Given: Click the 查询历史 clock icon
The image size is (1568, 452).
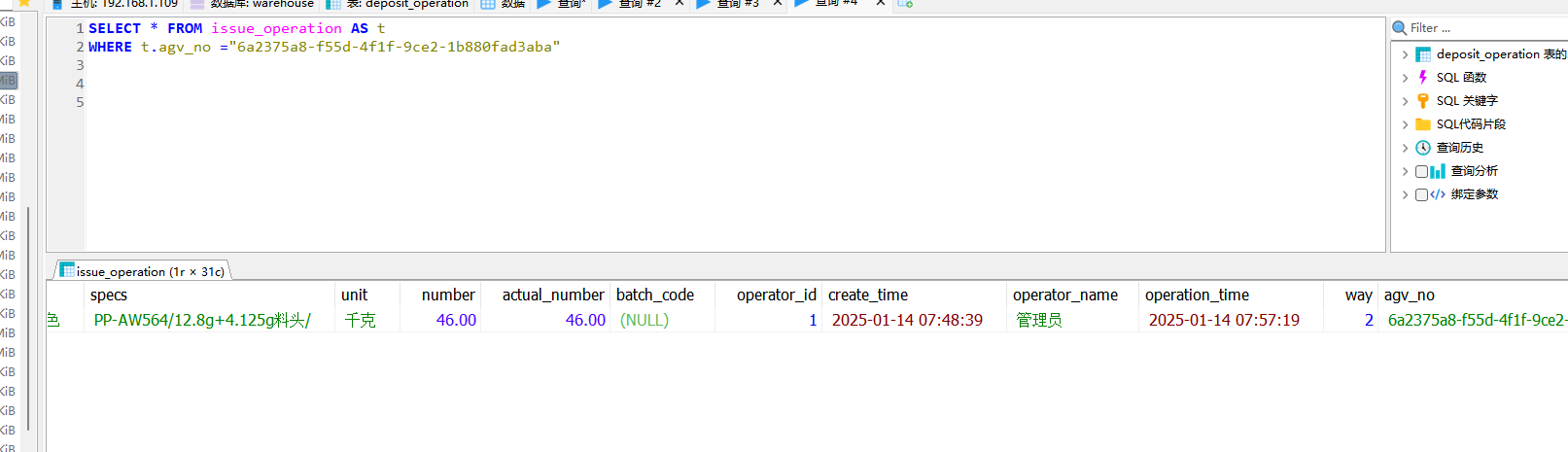Looking at the screenshot, I should pos(1423,148).
